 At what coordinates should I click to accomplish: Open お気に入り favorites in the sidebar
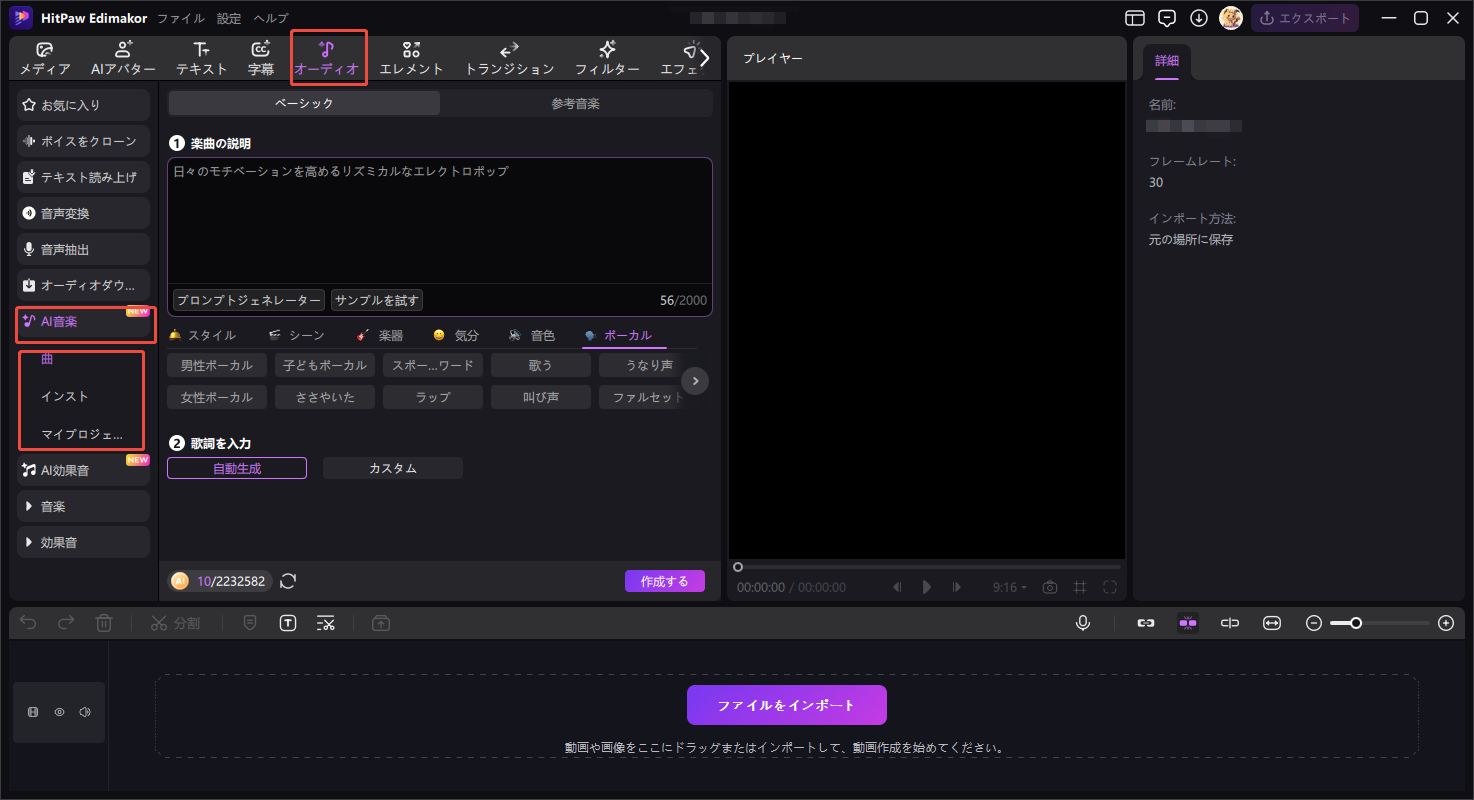[83, 105]
